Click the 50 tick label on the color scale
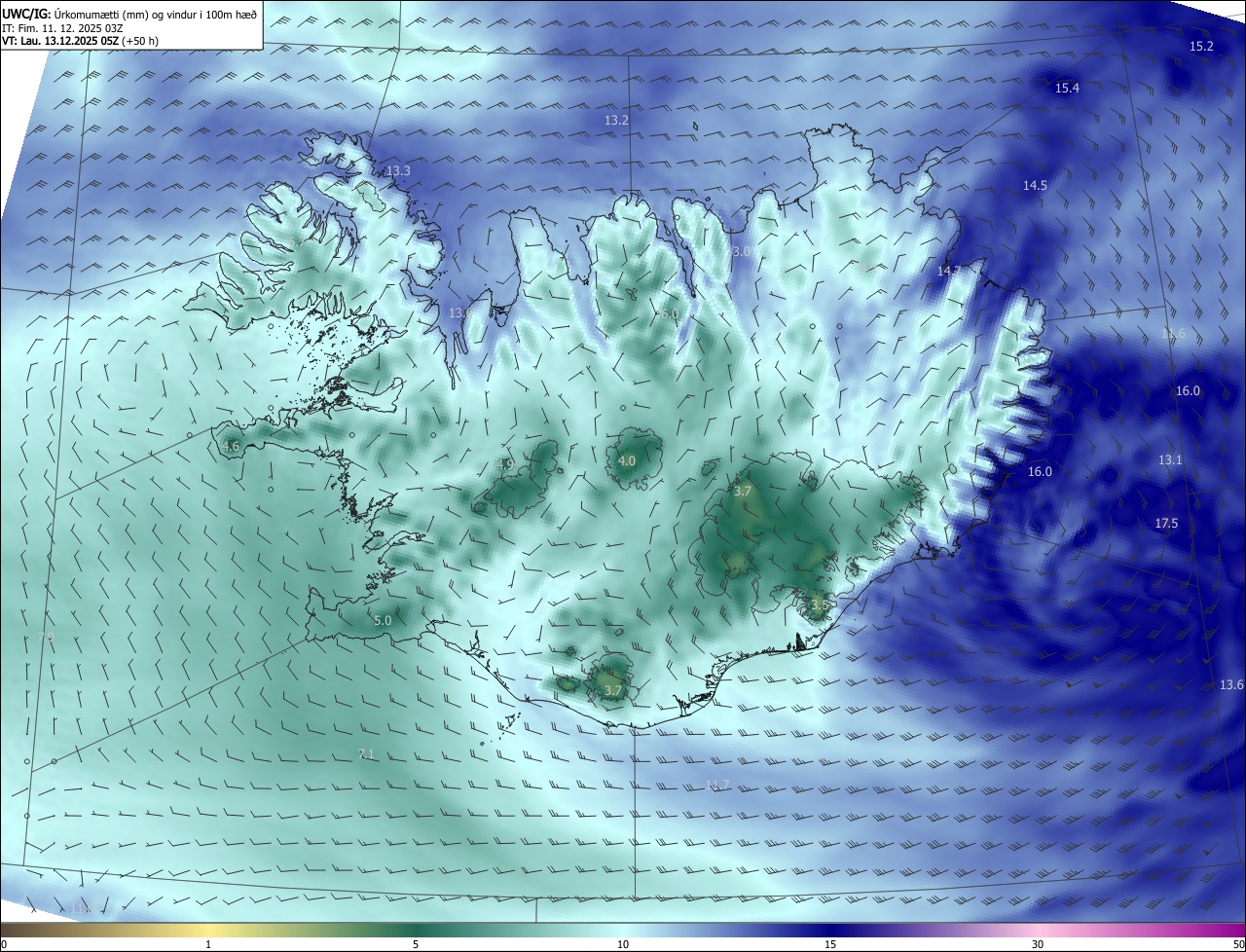 pyautogui.click(x=1238, y=944)
